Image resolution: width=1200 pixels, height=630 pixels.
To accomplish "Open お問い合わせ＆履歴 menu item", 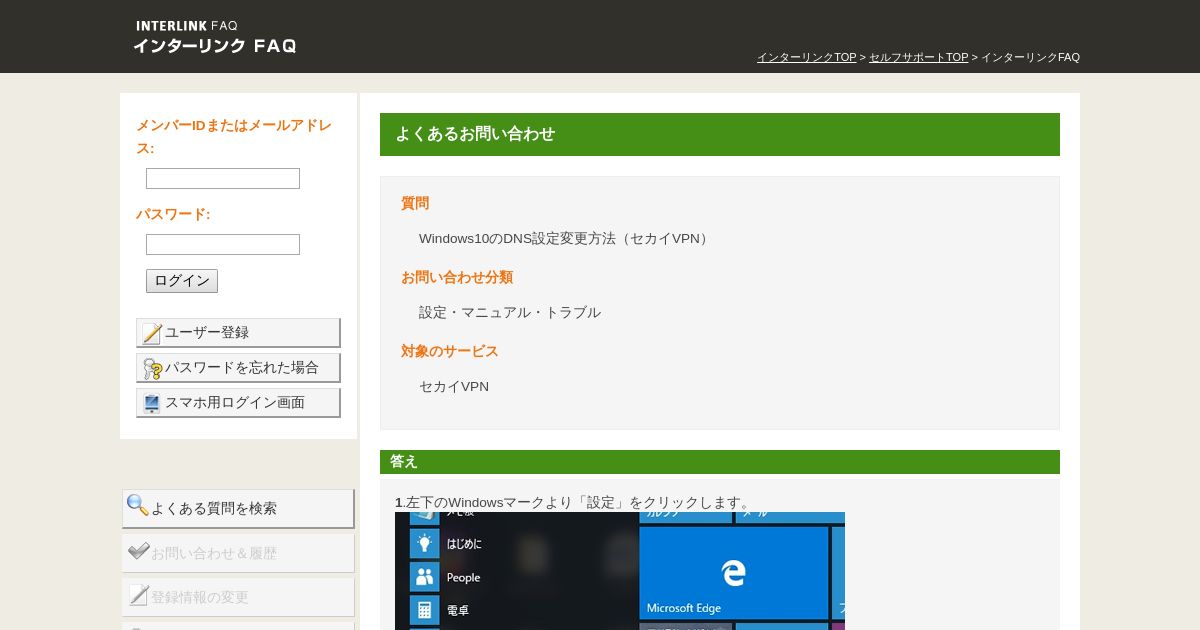I will pyautogui.click(x=238, y=553).
